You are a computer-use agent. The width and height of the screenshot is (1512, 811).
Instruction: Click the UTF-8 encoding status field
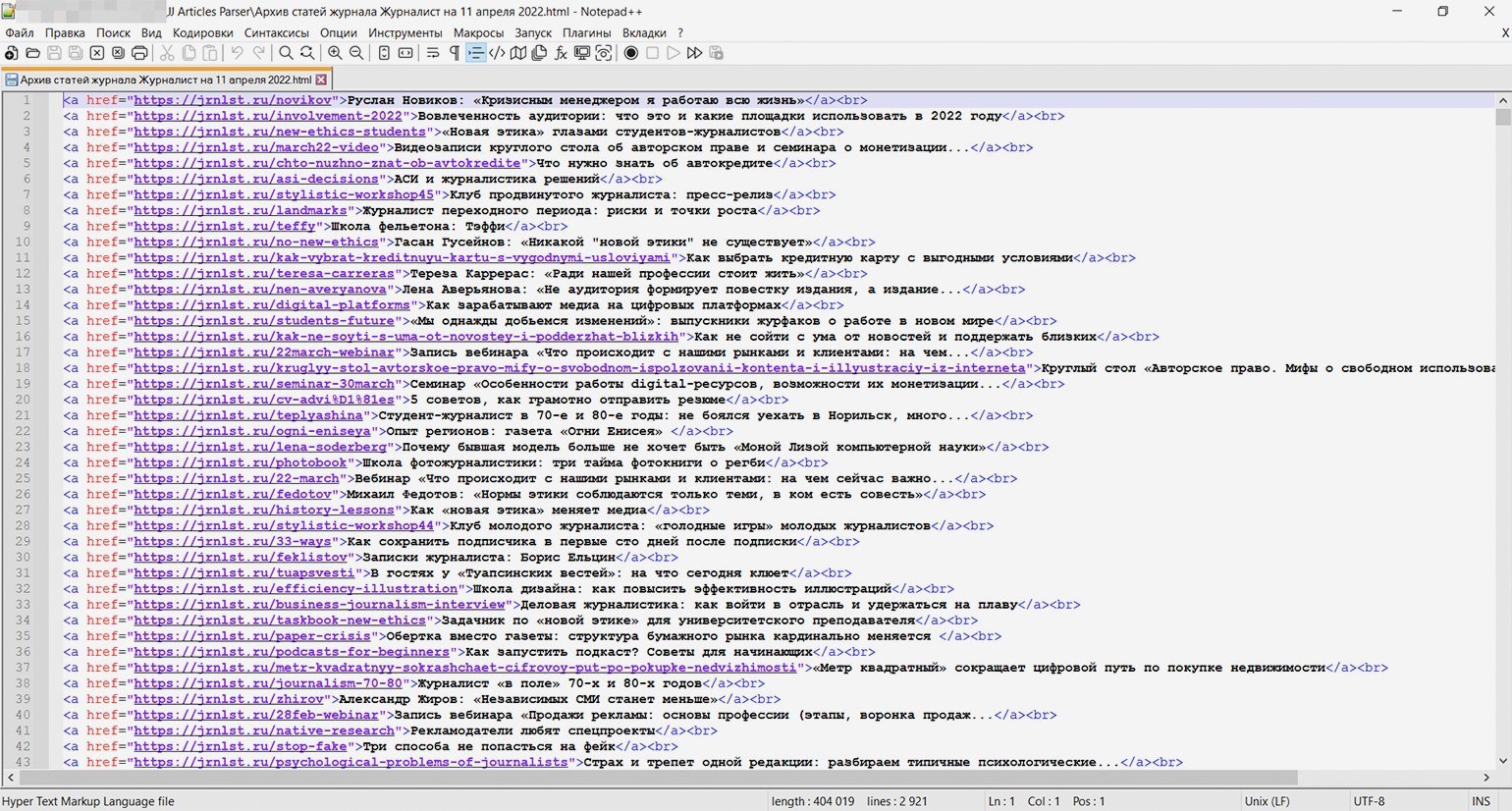point(1370,801)
